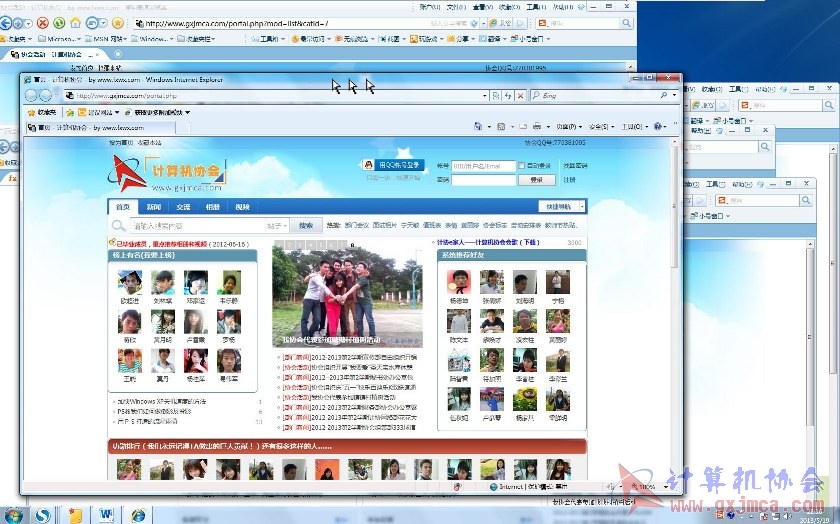840x524 pixels.
Task: Open the 安全(S) menu in IE command bar
Action: tap(601, 126)
